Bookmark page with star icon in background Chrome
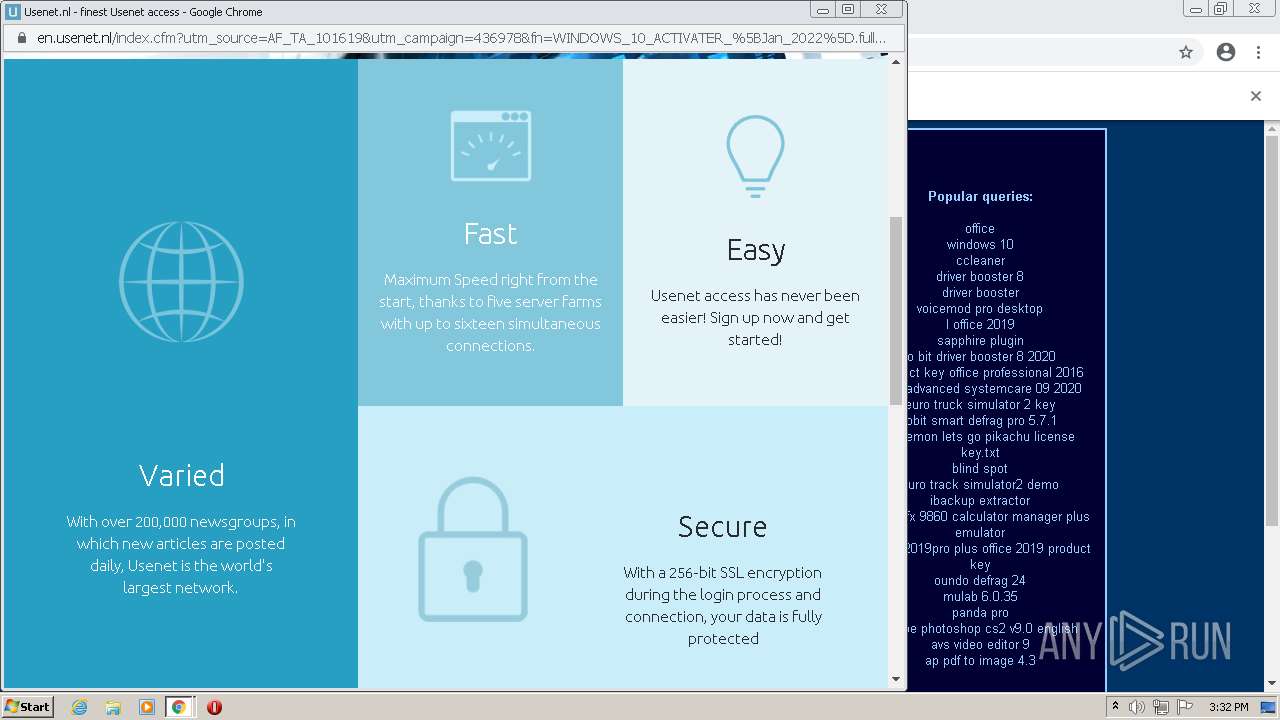1280x720 pixels. coord(1186,52)
